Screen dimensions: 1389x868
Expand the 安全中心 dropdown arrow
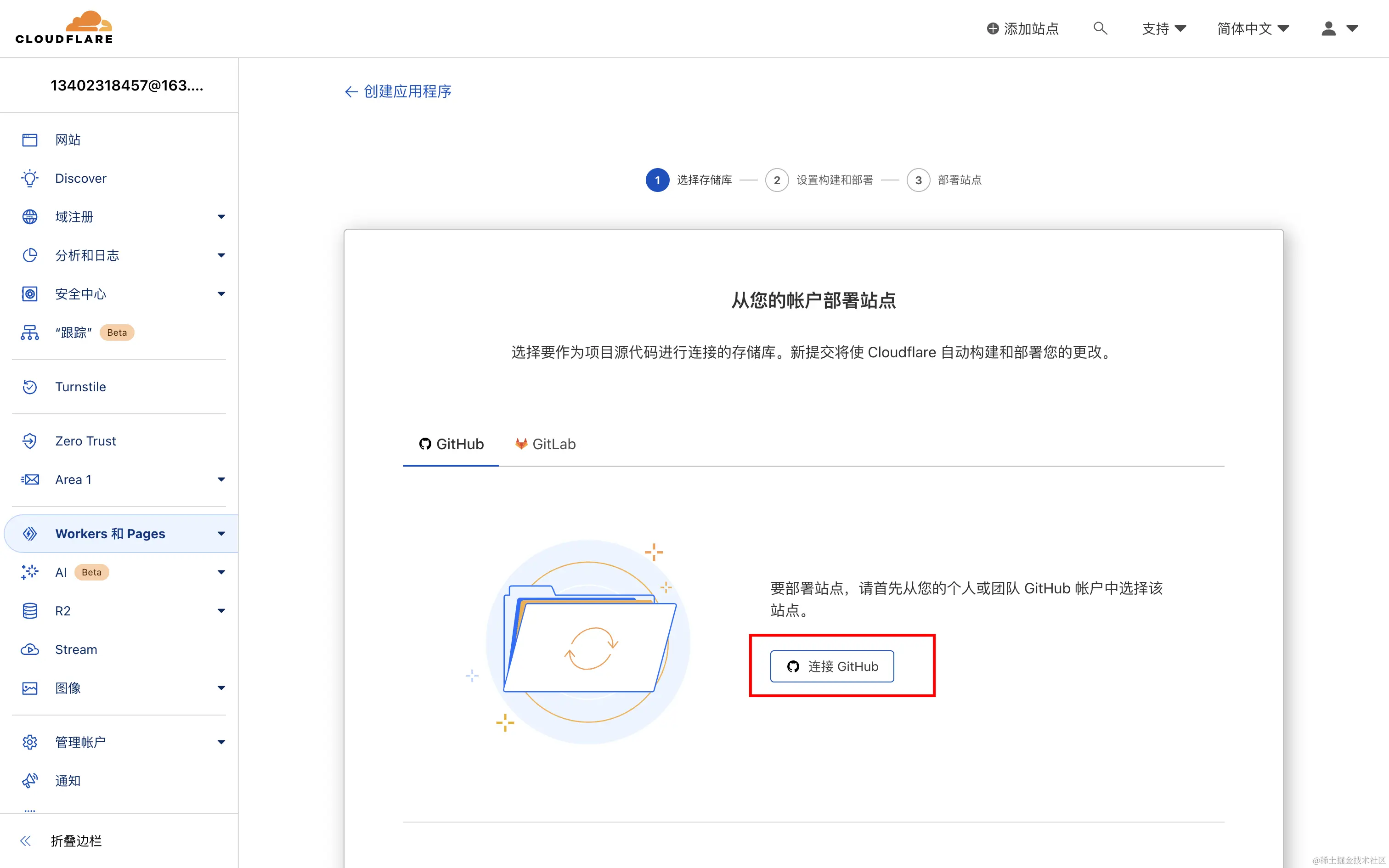(221, 294)
